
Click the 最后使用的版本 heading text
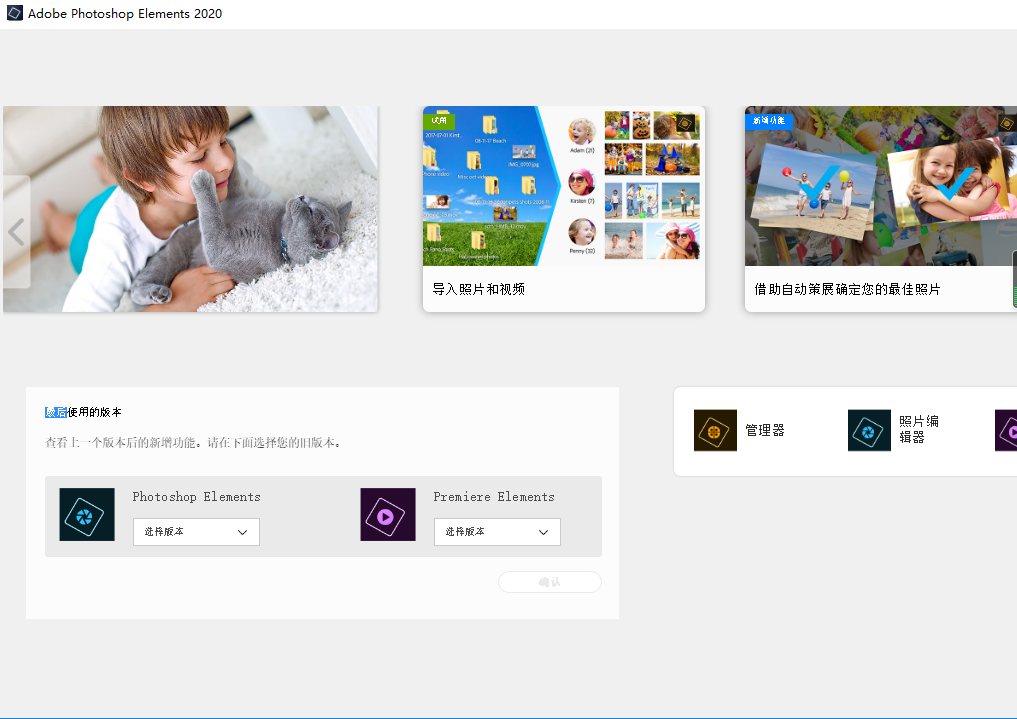84,412
